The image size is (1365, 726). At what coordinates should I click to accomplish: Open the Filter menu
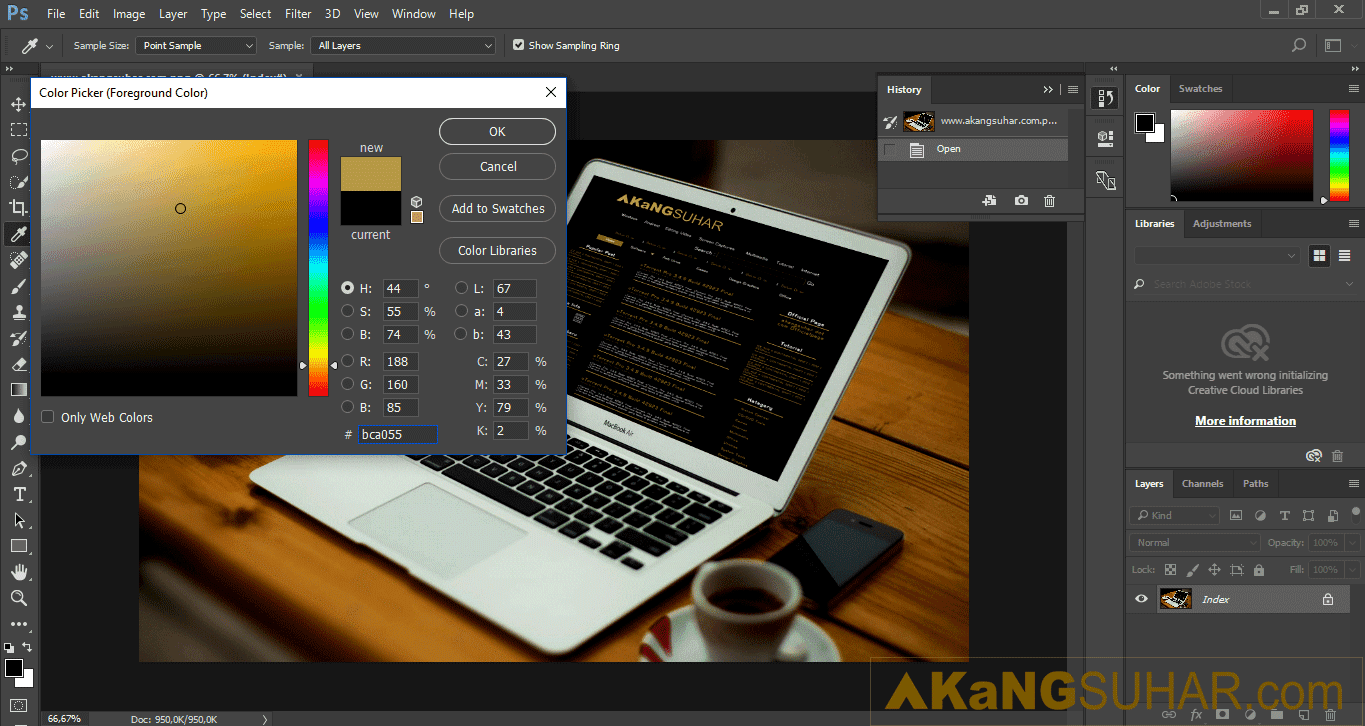pos(298,14)
